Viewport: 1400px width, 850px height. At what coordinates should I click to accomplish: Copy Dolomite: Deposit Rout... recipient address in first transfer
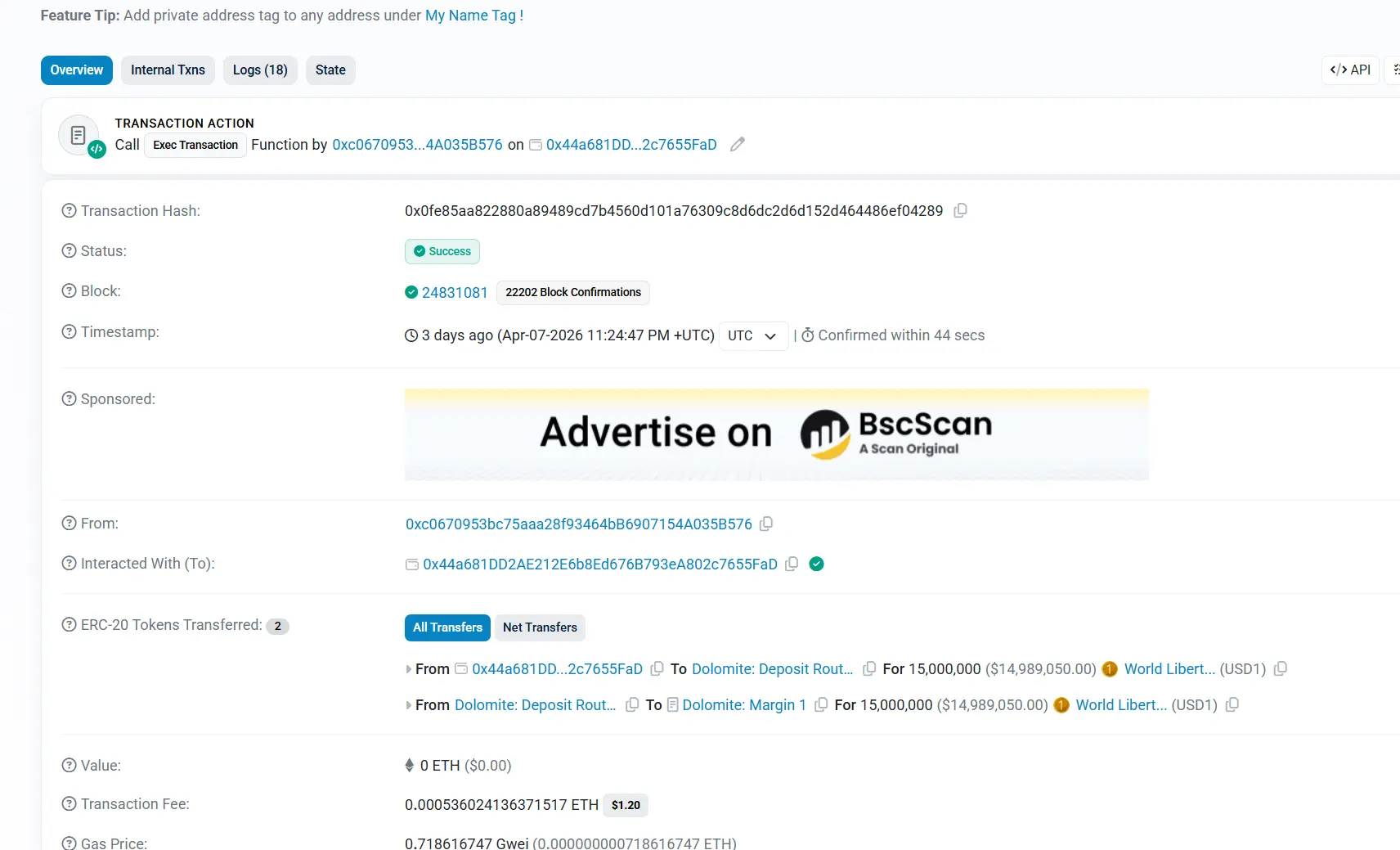(x=869, y=669)
